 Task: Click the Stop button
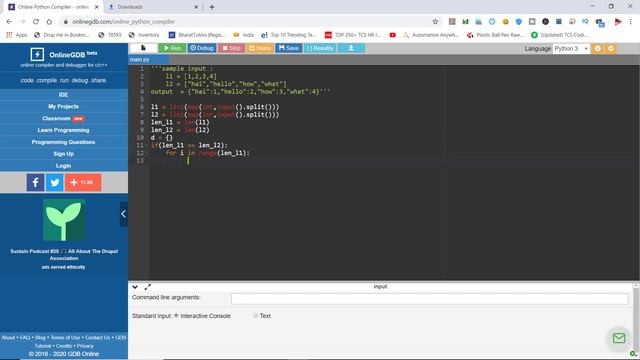coord(231,48)
